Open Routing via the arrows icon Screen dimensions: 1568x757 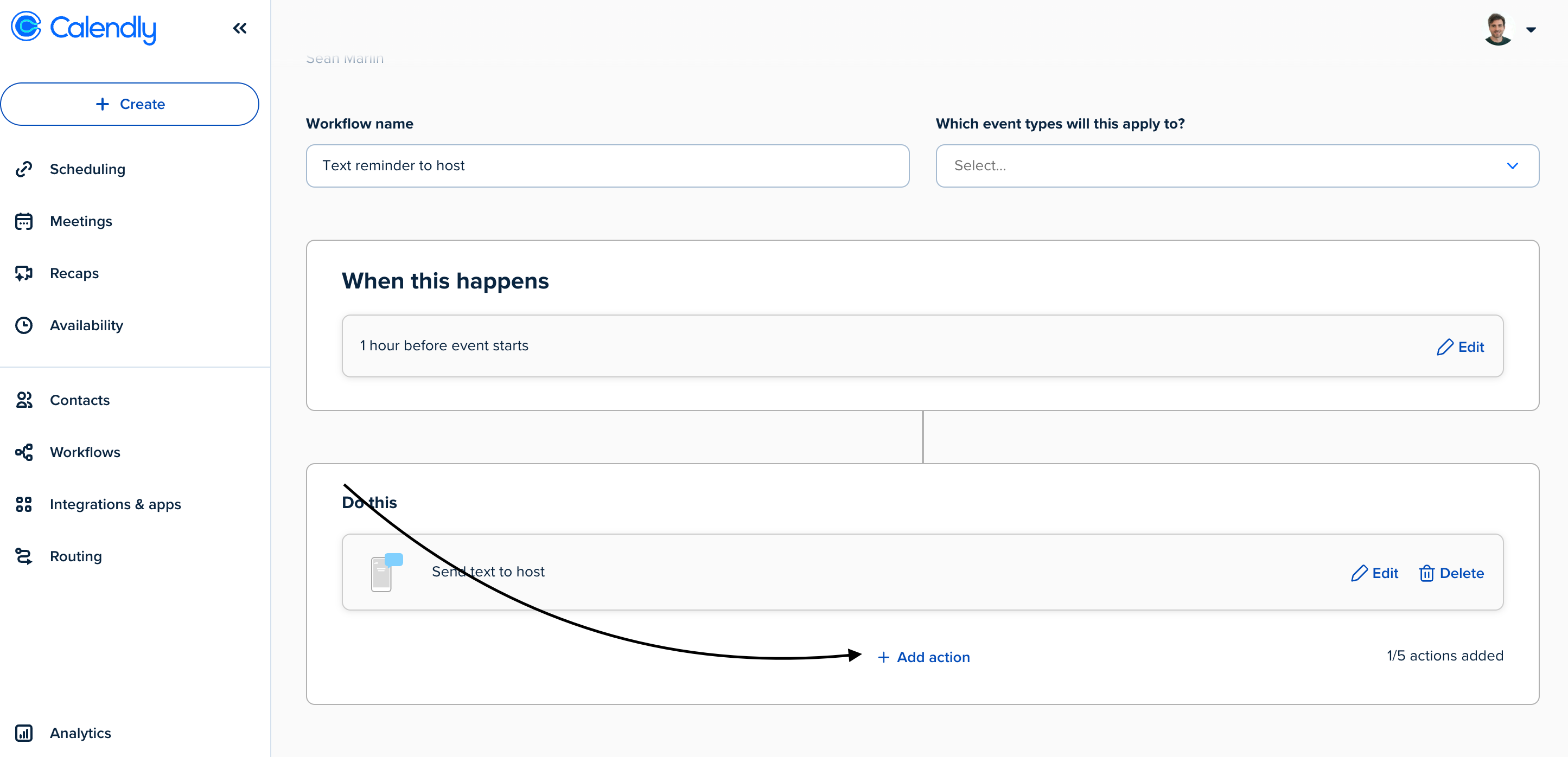(x=24, y=556)
